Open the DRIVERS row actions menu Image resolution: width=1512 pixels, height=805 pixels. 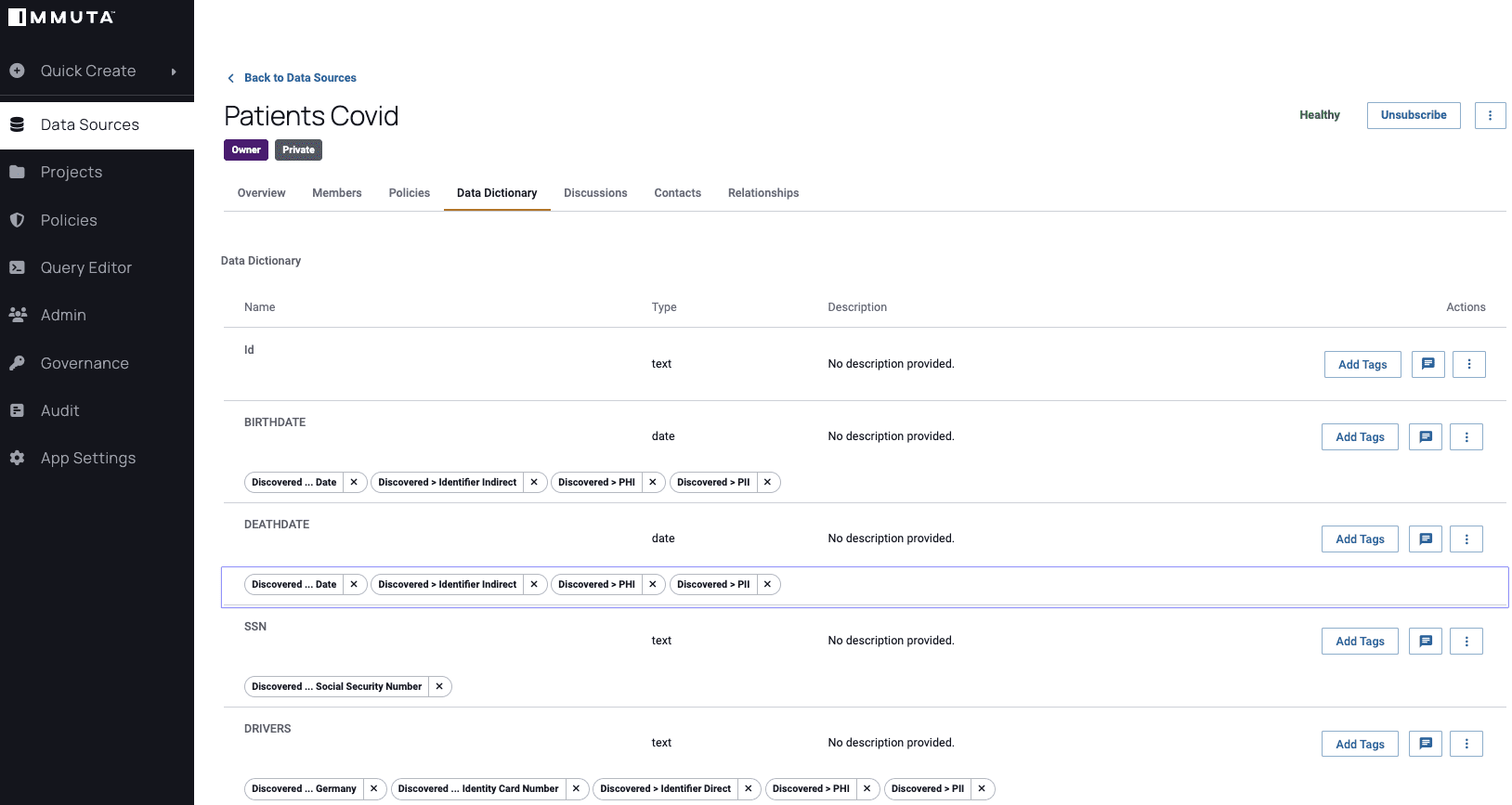(1466, 743)
